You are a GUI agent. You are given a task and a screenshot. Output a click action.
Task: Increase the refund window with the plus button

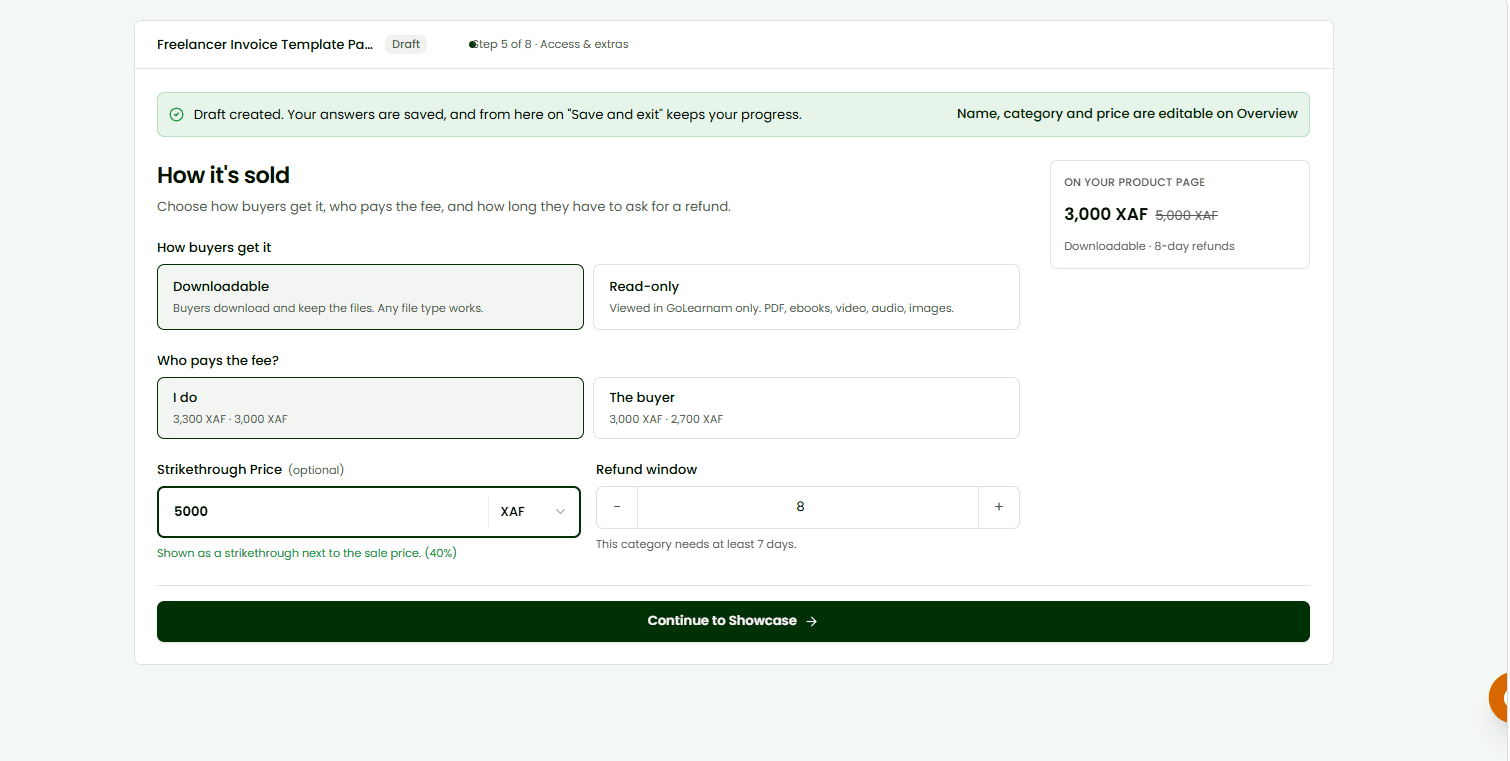click(999, 507)
